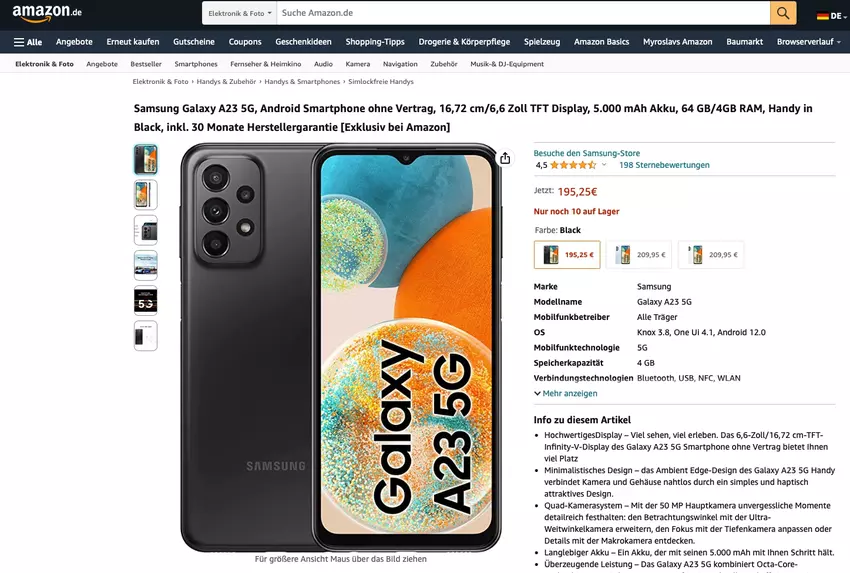Screen dimensions: 850x573
Task: Open the Amazon.de home logo
Action: tap(47, 12)
